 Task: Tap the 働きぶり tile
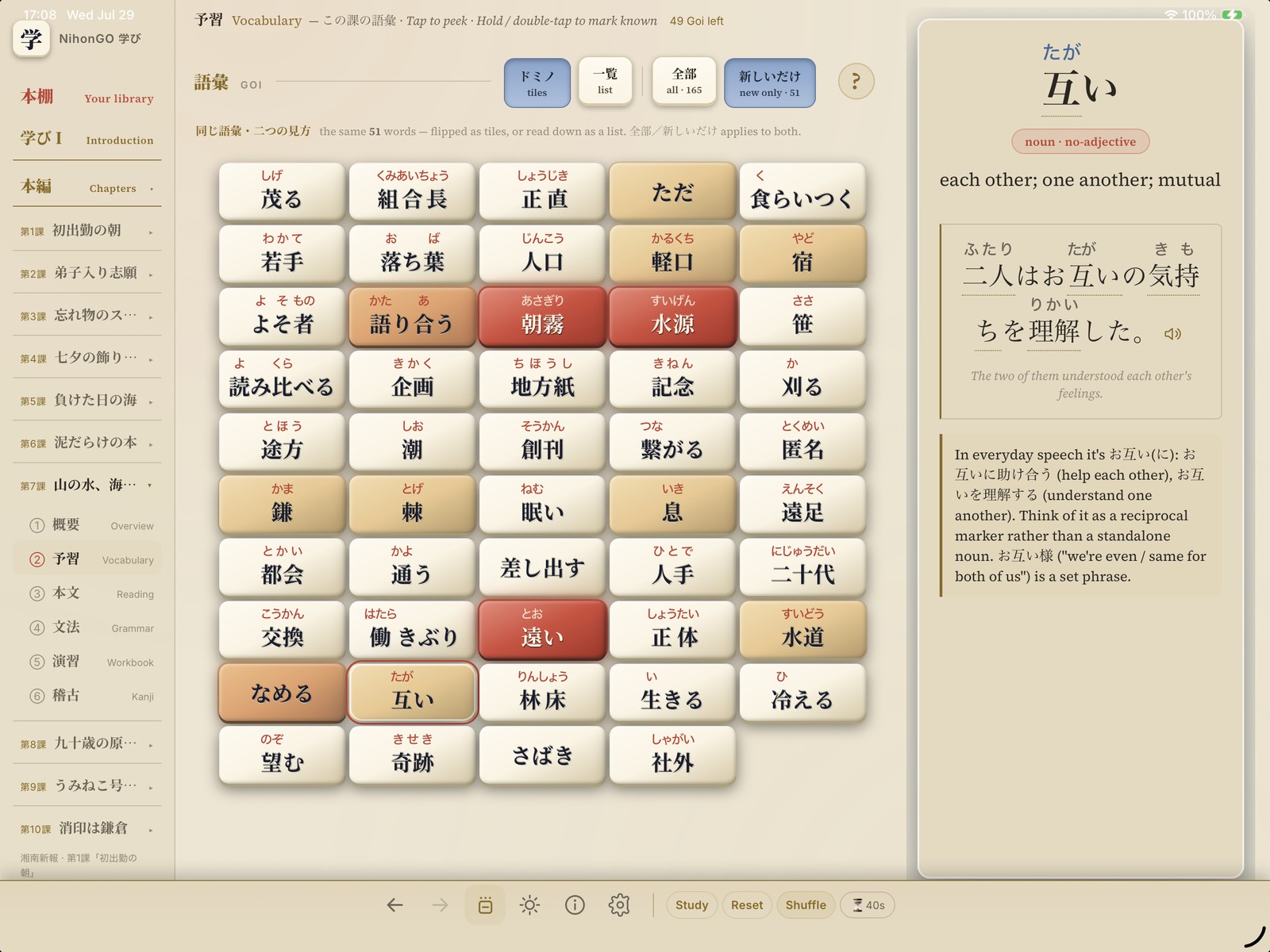tap(412, 630)
